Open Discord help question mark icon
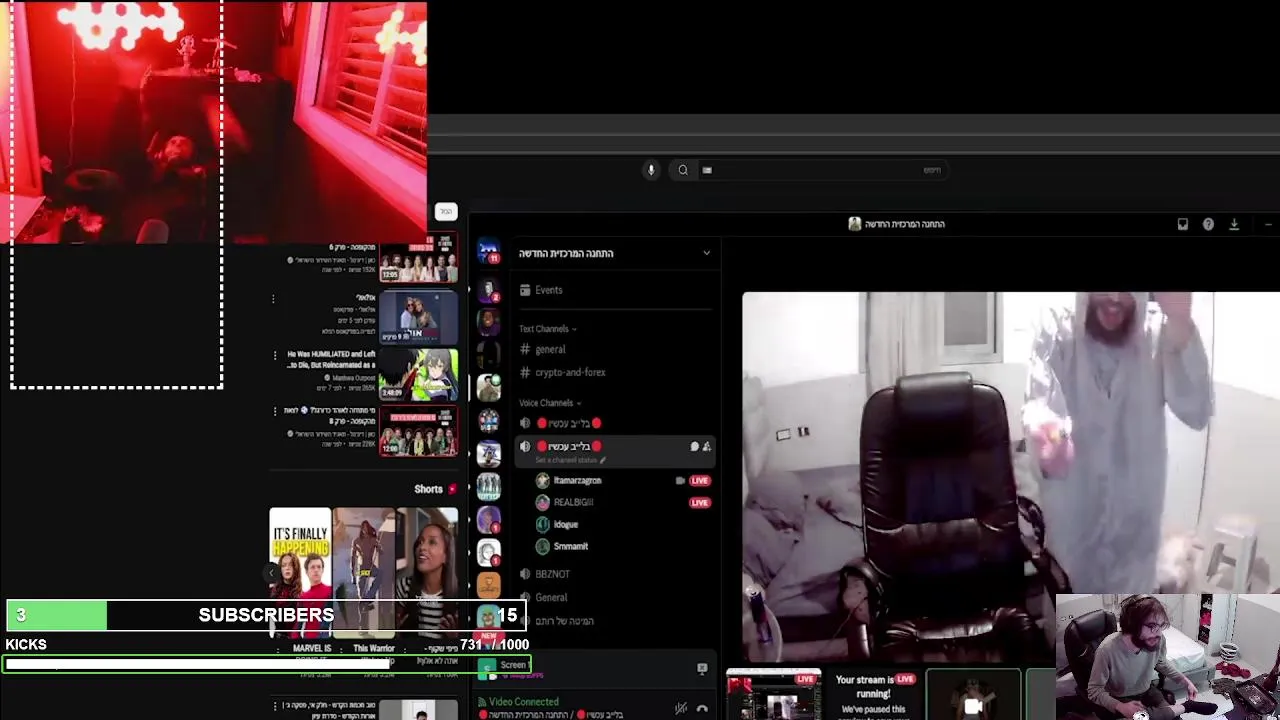 tap(1208, 224)
